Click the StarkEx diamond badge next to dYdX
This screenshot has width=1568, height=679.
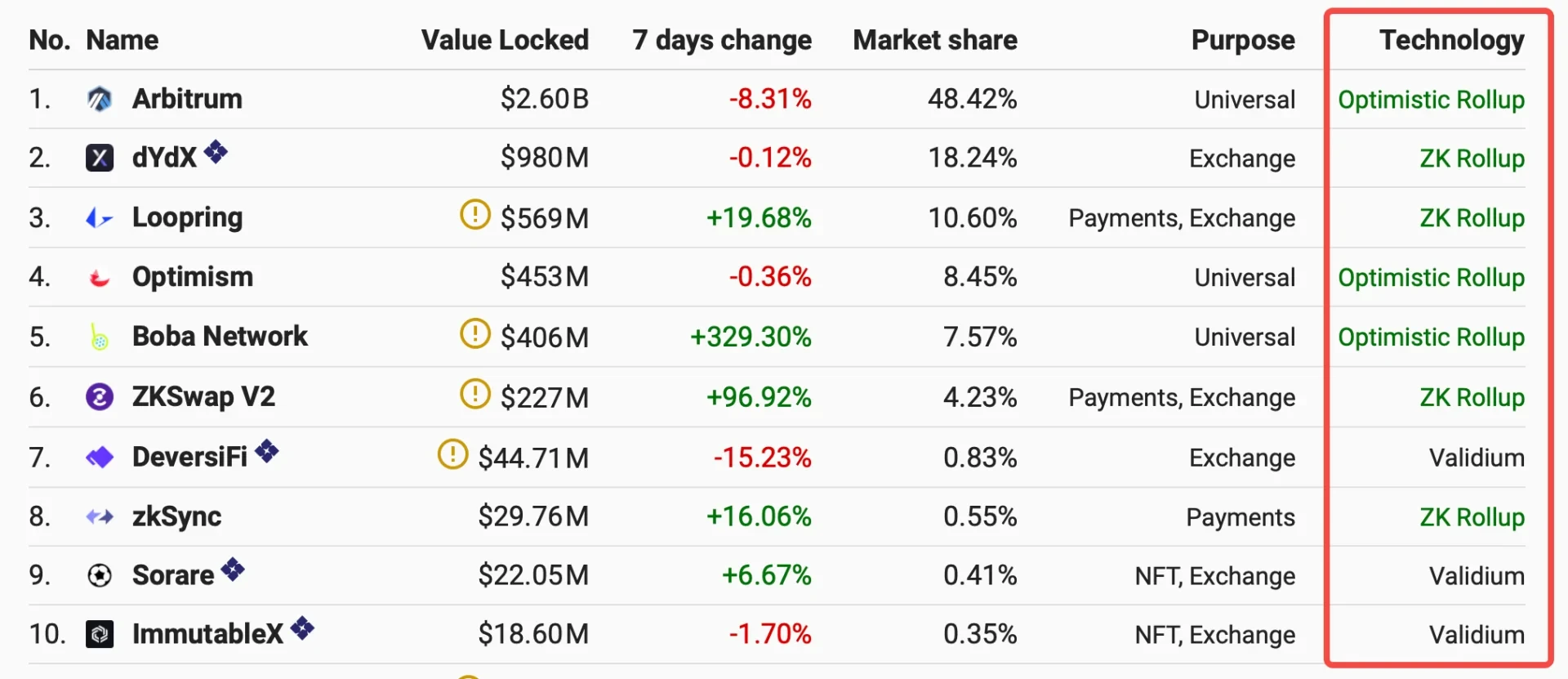tap(216, 151)
